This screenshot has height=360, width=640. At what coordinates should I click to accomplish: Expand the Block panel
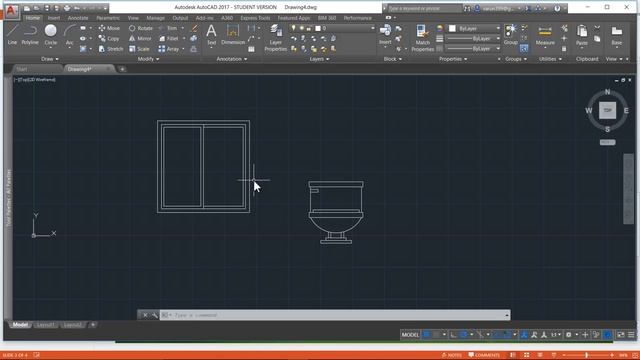point(393,59)
